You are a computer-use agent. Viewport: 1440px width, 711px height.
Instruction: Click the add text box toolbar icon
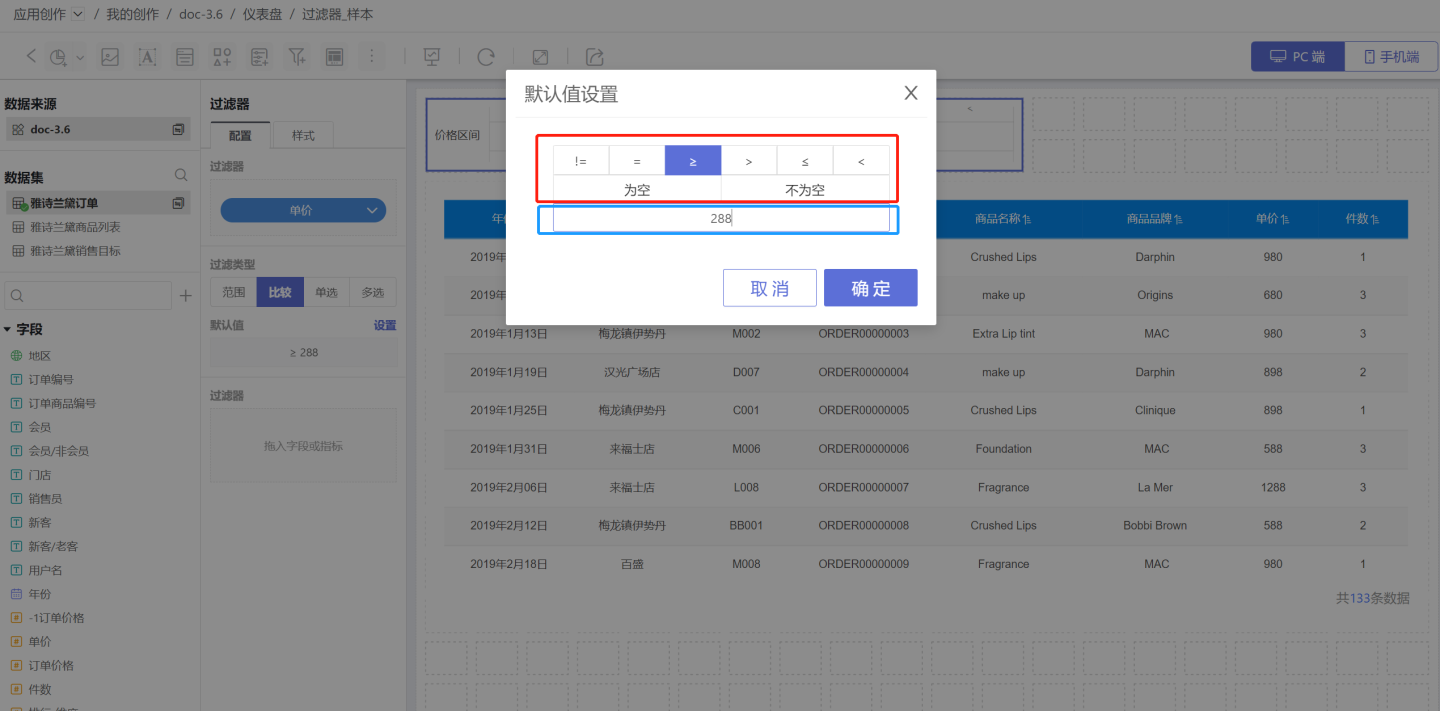click(x=147, y=57)
